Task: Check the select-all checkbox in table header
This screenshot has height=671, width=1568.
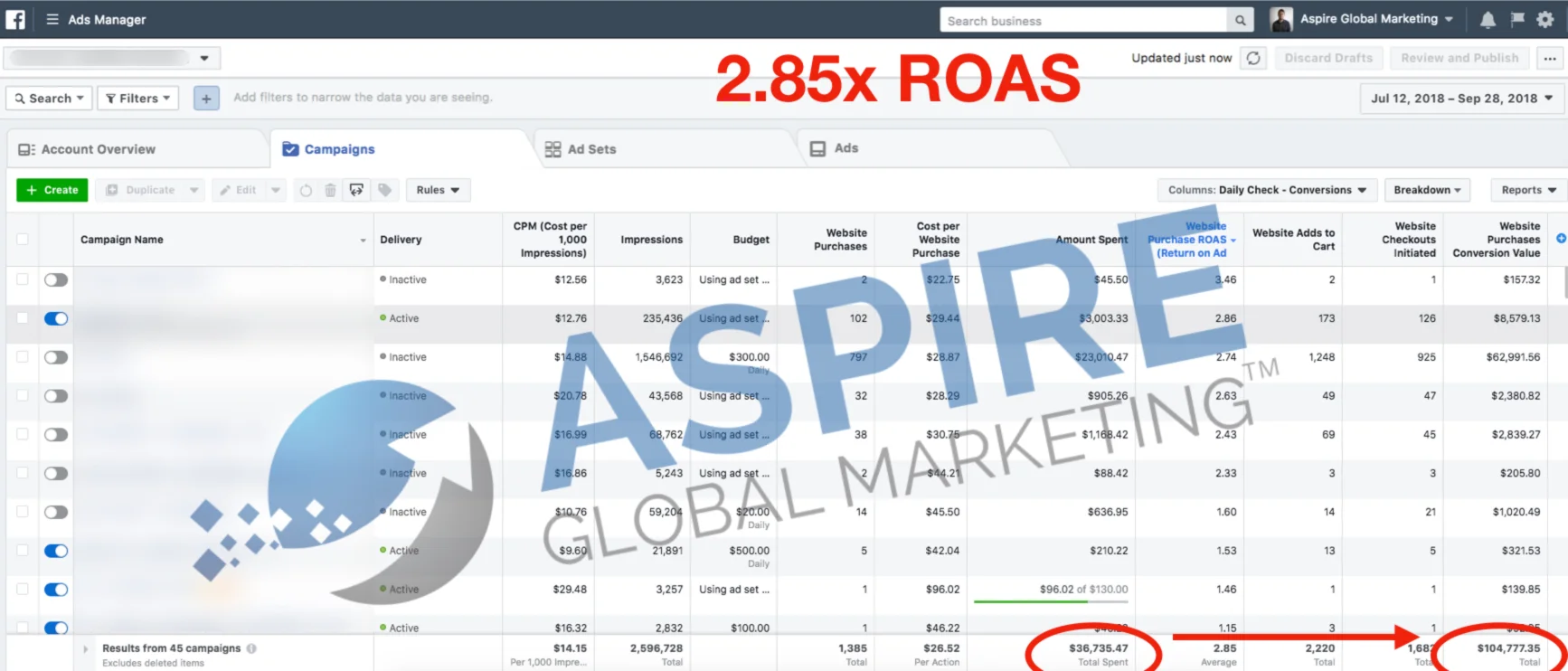Action: pyautogui.click(x=23, y=240)
